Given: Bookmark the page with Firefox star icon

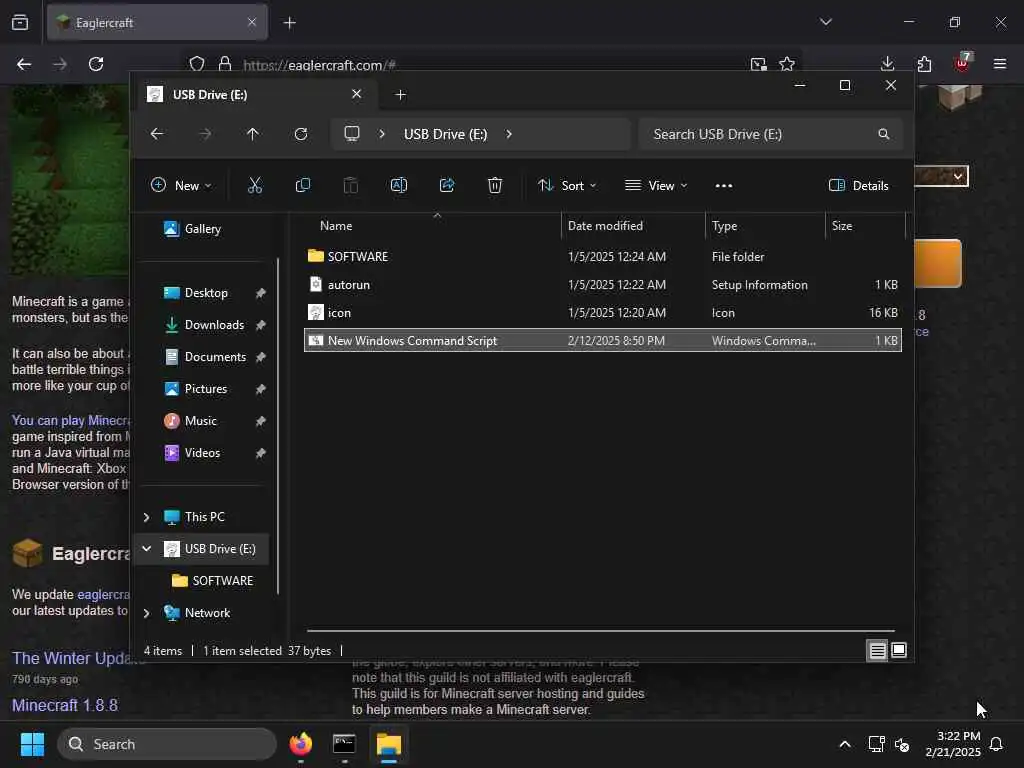Looking at the screenshot, I should (787, 64).
